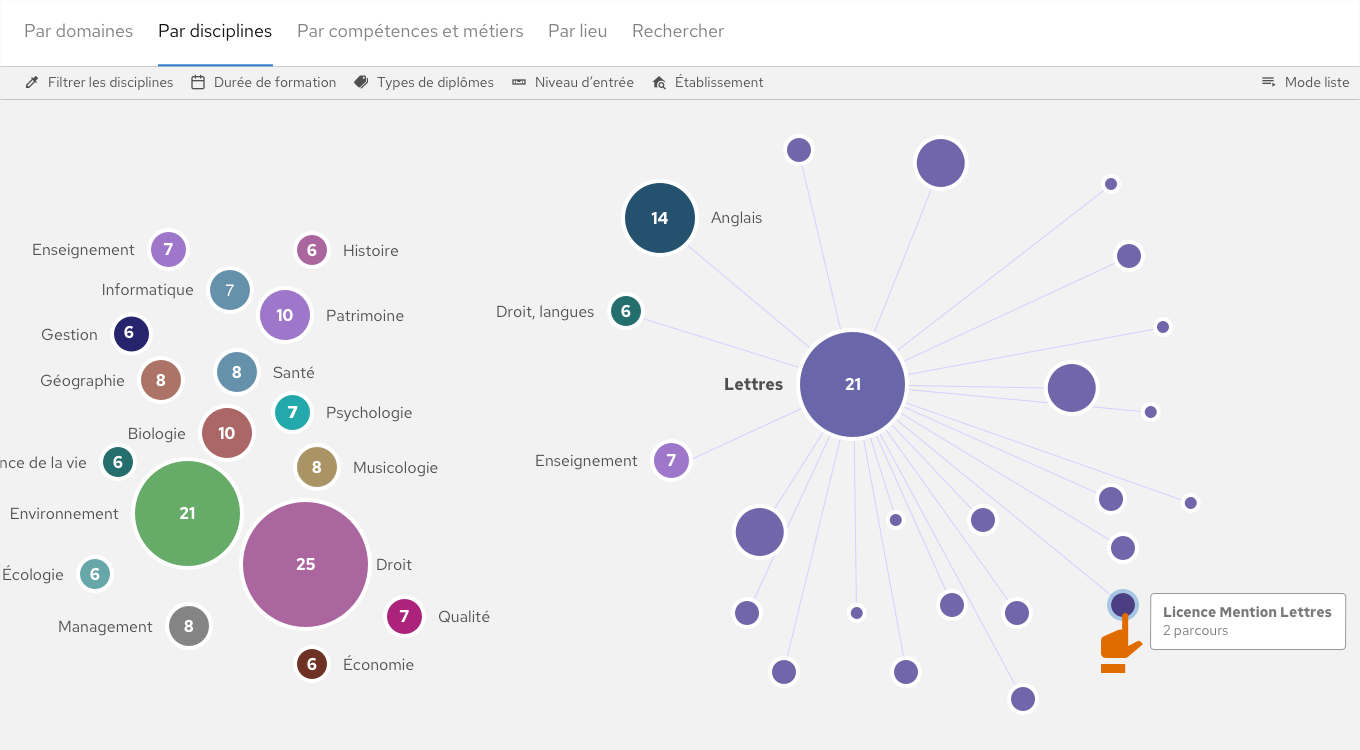Click the Droit, langues label
Screen dimensions: 1360x750
pos(545,312)
